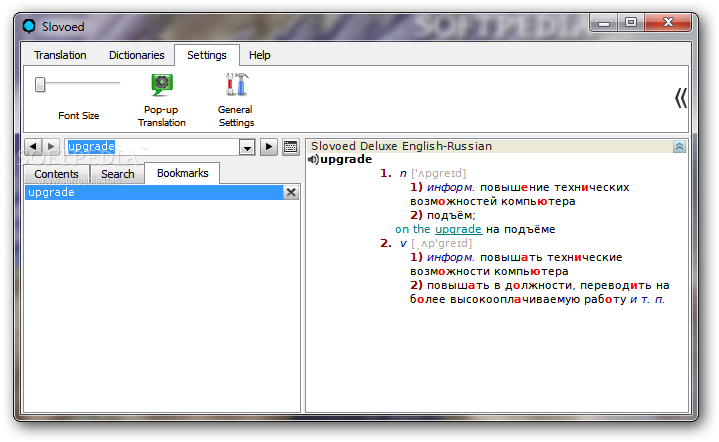Click the text 'подъём;'
Screen dimensions: 719x442
point(451,215)
